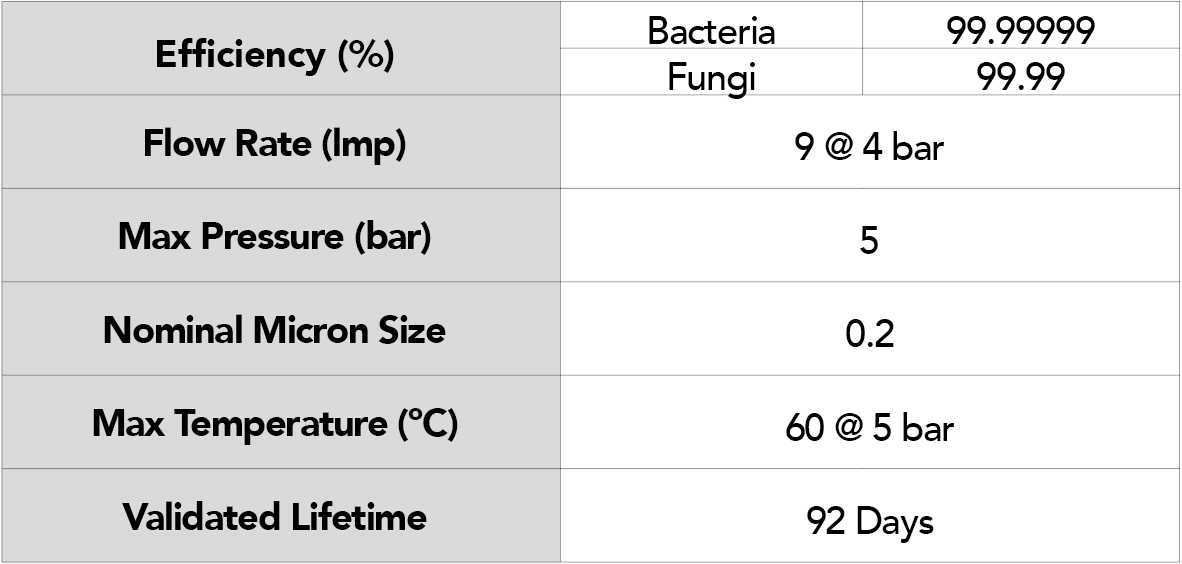Click the Fungi label cell
Screen dimensions: 1182x564
[x=711, y=72]
